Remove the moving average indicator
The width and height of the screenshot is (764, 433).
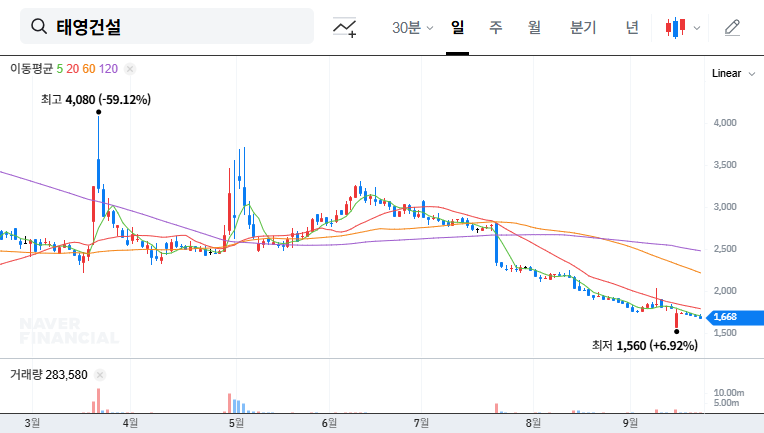point(130,69)
